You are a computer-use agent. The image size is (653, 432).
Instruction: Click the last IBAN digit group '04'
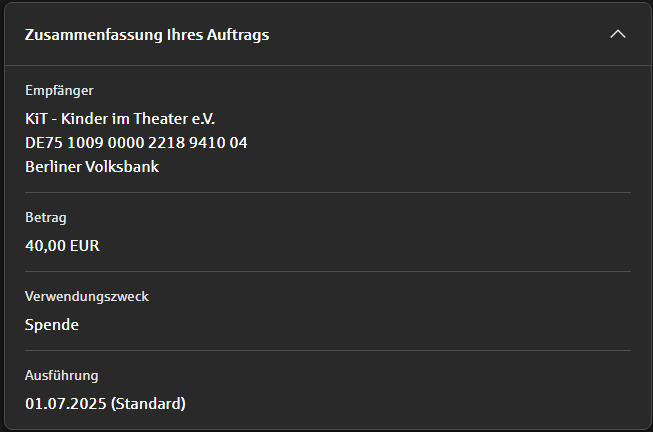tap(238, 142)
